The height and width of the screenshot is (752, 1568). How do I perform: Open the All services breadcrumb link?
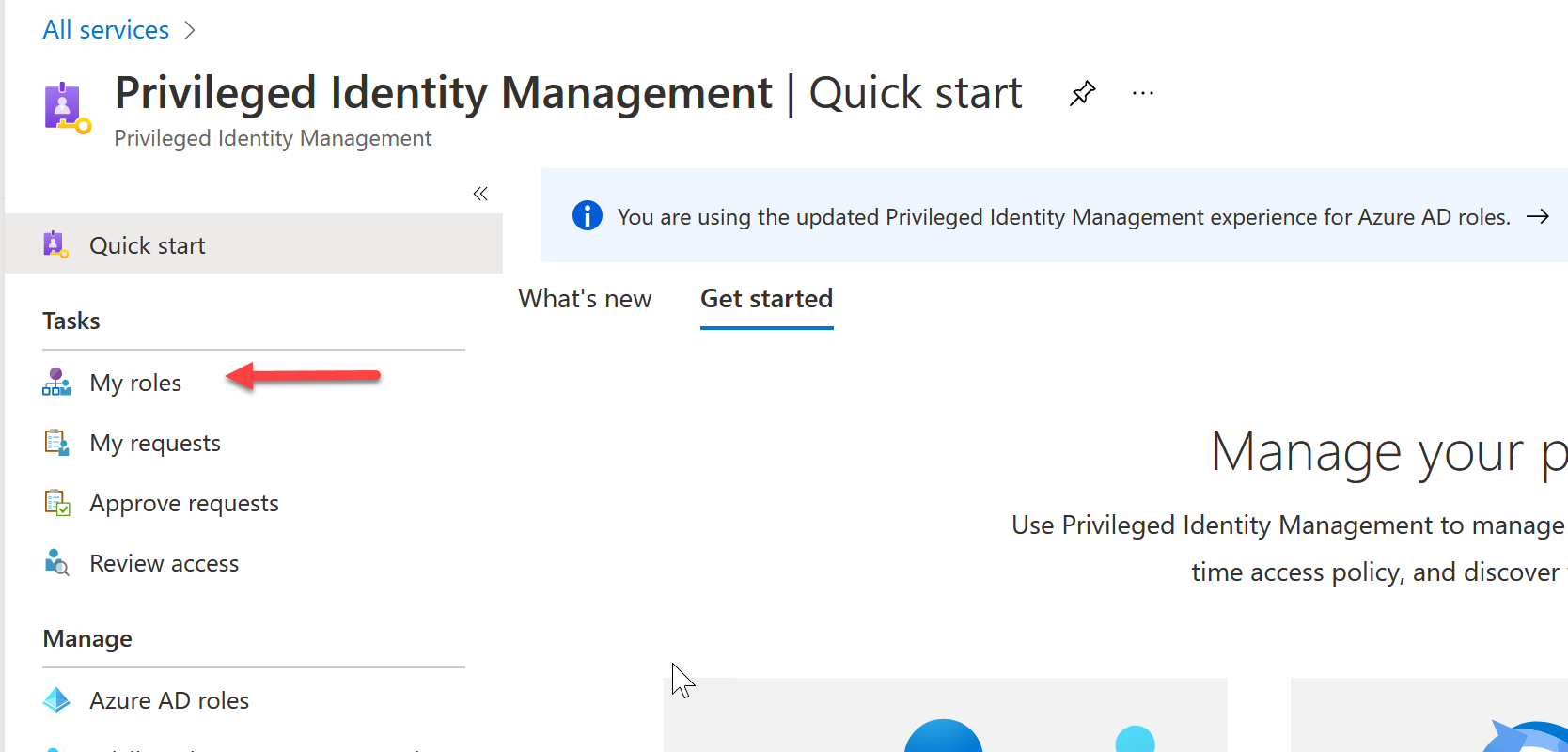(x=106, y=30)
